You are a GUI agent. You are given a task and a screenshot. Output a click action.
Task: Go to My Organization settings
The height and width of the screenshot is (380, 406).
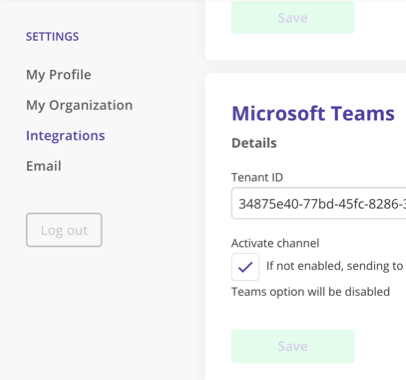click(x=79, y=105)
